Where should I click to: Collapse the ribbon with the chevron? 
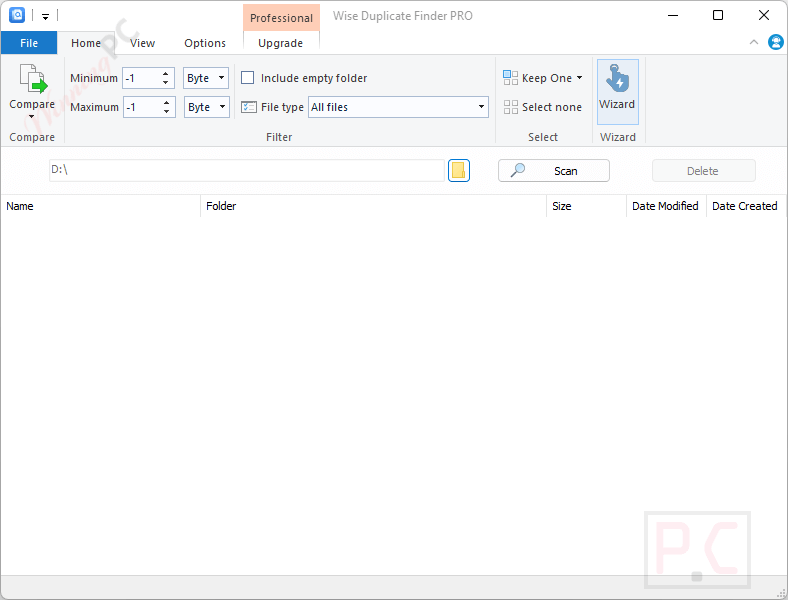[754, 42]
